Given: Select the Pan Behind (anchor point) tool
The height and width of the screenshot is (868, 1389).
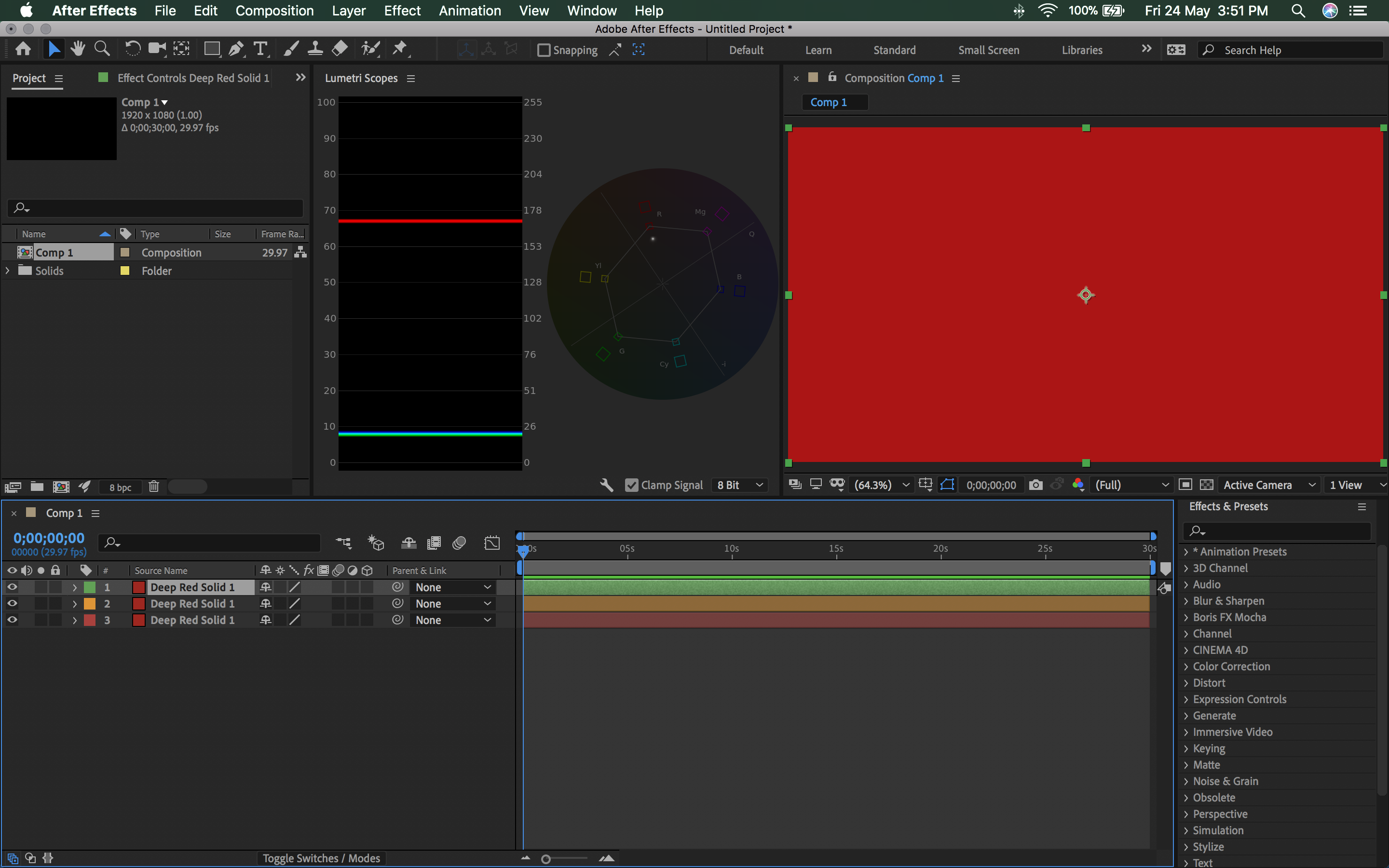Looking at the screenshot, I should pos(181,49).
